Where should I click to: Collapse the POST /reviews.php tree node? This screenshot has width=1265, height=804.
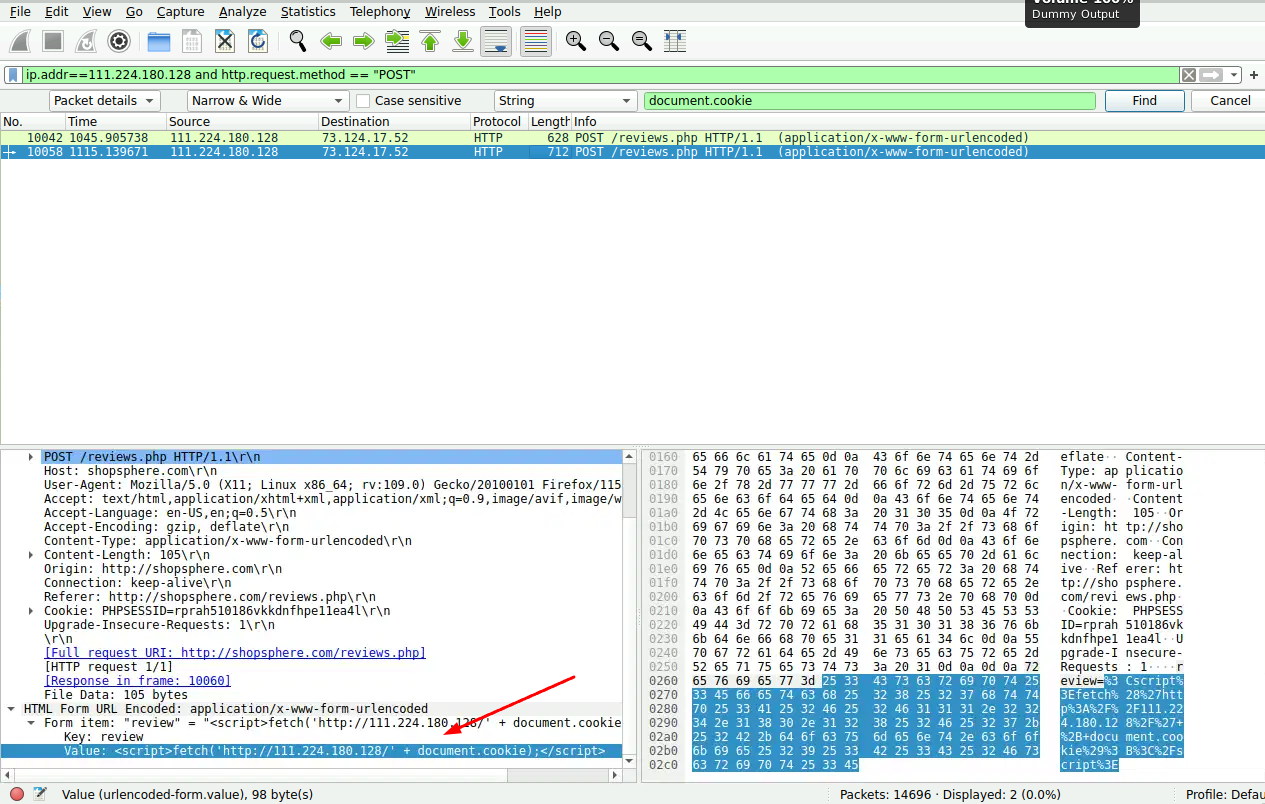[x=31, y=456]
